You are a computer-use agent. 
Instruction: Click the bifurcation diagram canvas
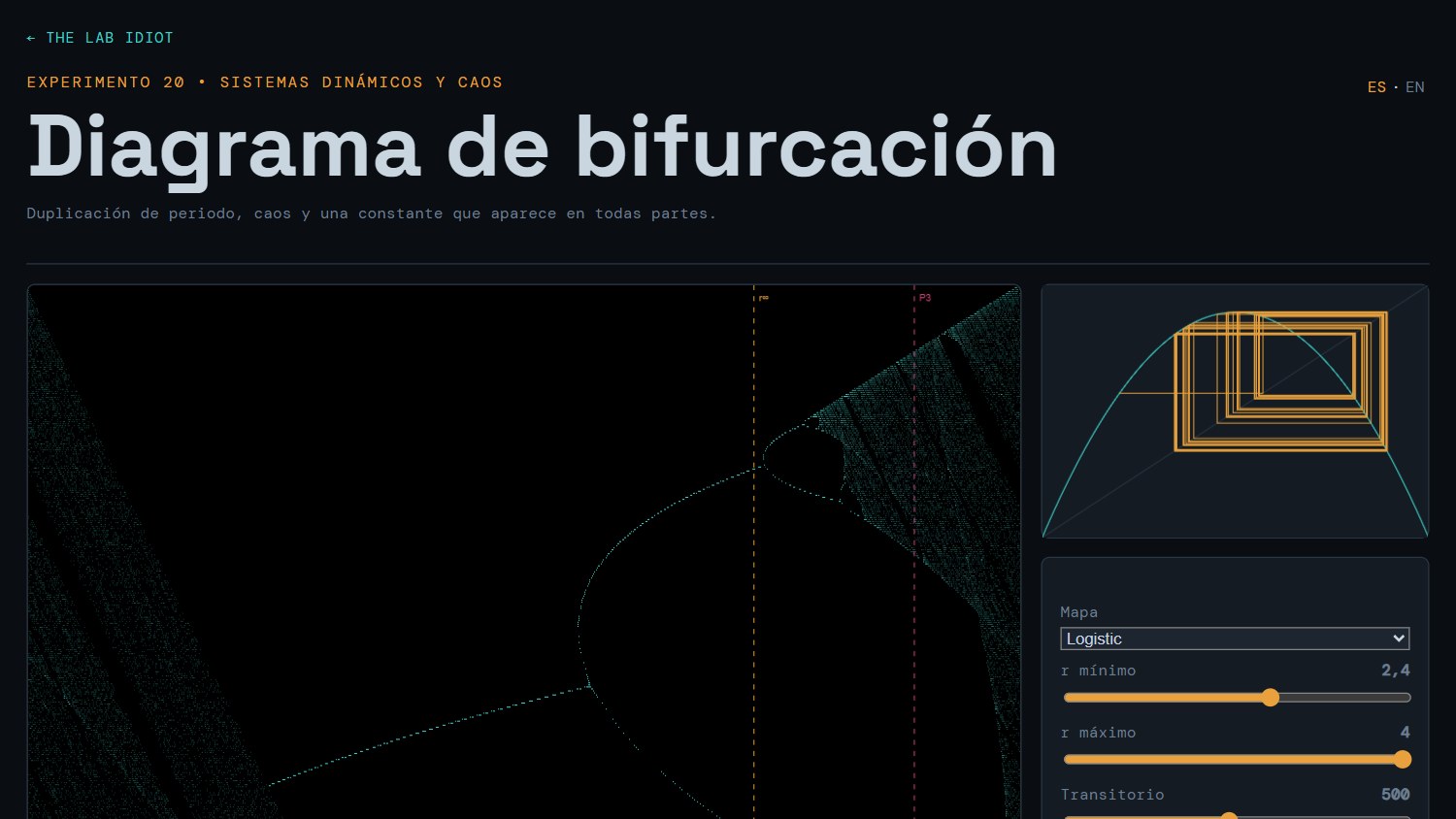[524, 551]
